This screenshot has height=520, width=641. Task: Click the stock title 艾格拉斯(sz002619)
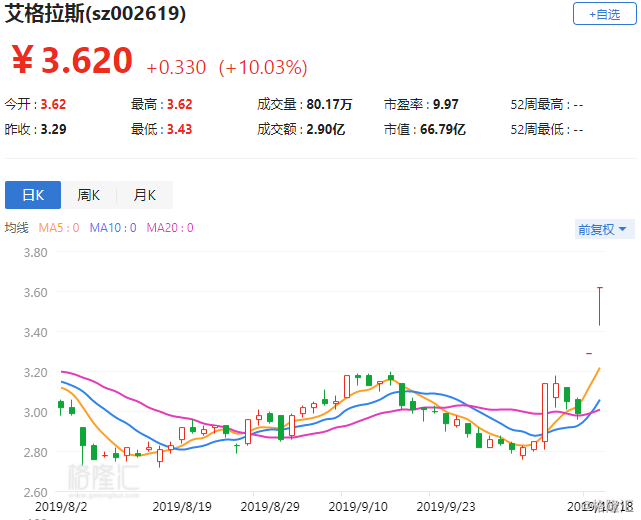point(95,13)
